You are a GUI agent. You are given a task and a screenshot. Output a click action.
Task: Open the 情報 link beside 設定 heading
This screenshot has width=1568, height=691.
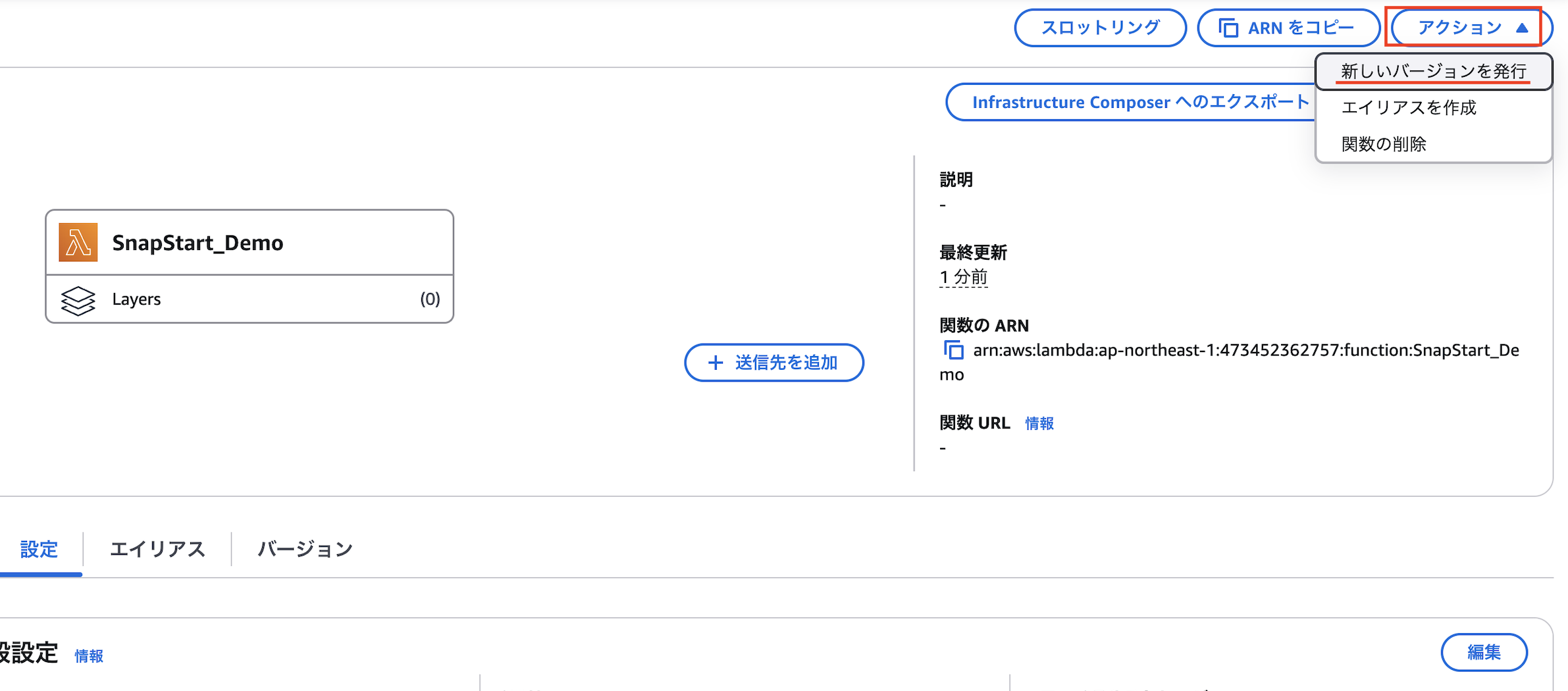[x=89, y=656]
